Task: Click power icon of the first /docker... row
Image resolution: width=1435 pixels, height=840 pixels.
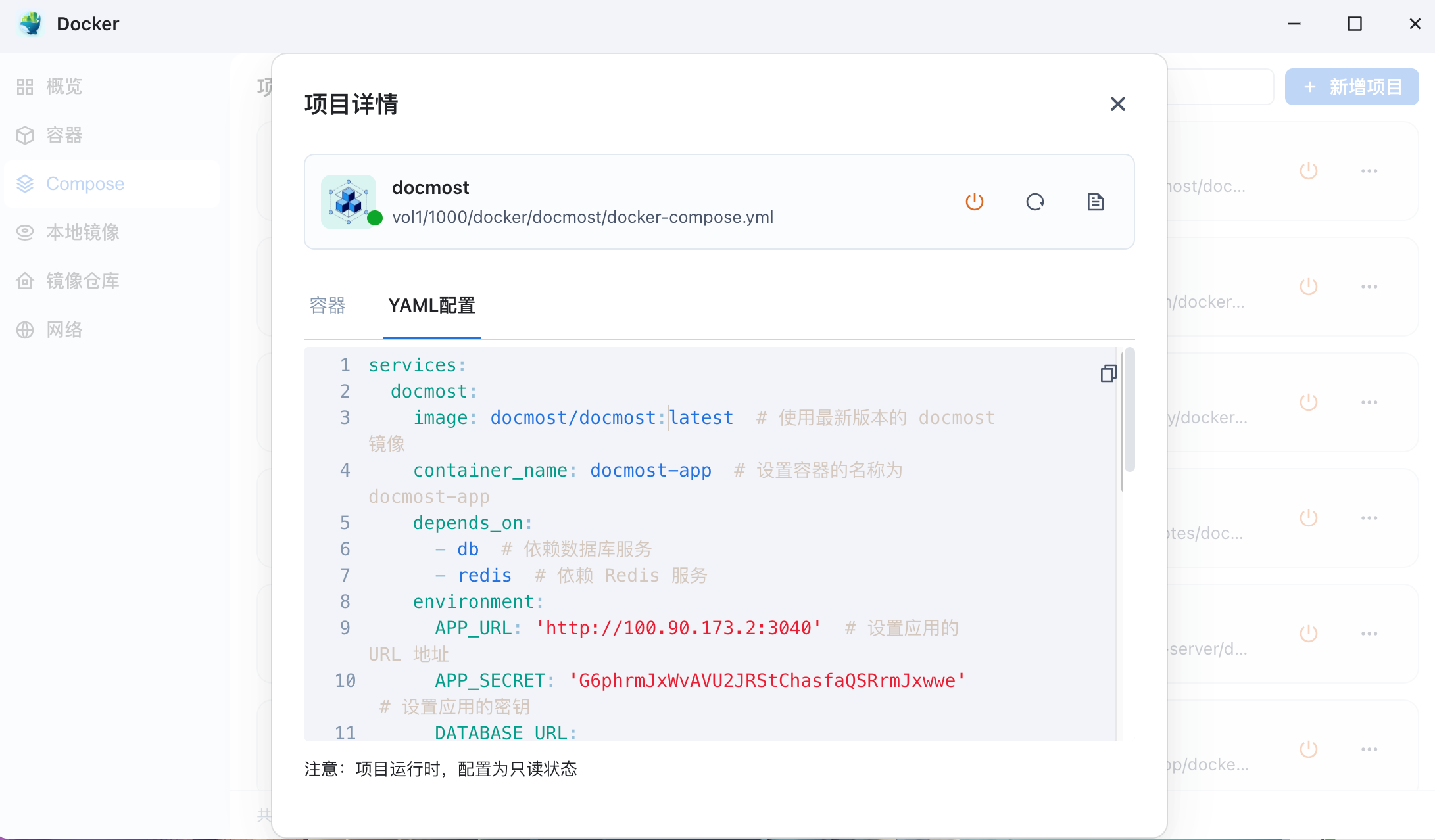Action: (x=1309, y=287)
